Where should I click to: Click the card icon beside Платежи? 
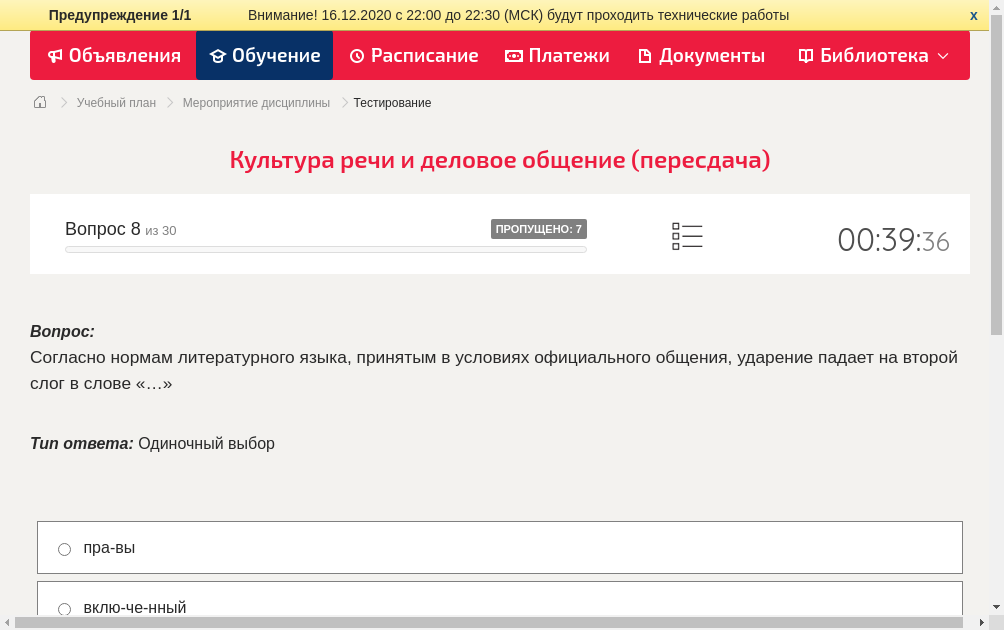512,56
